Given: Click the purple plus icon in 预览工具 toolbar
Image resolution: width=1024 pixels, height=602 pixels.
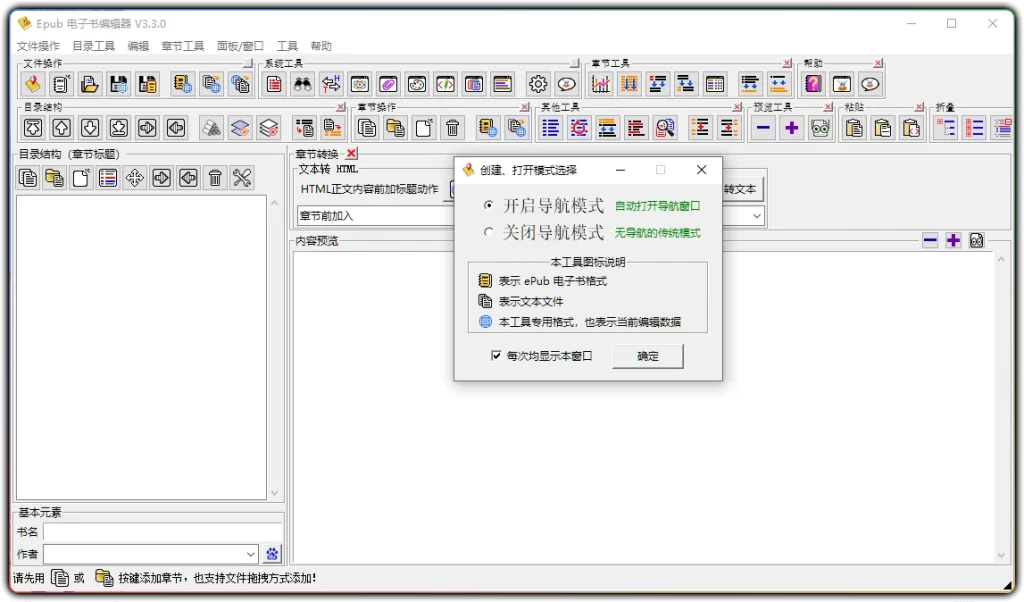Looking at the screenshot, I should [792, 128].
